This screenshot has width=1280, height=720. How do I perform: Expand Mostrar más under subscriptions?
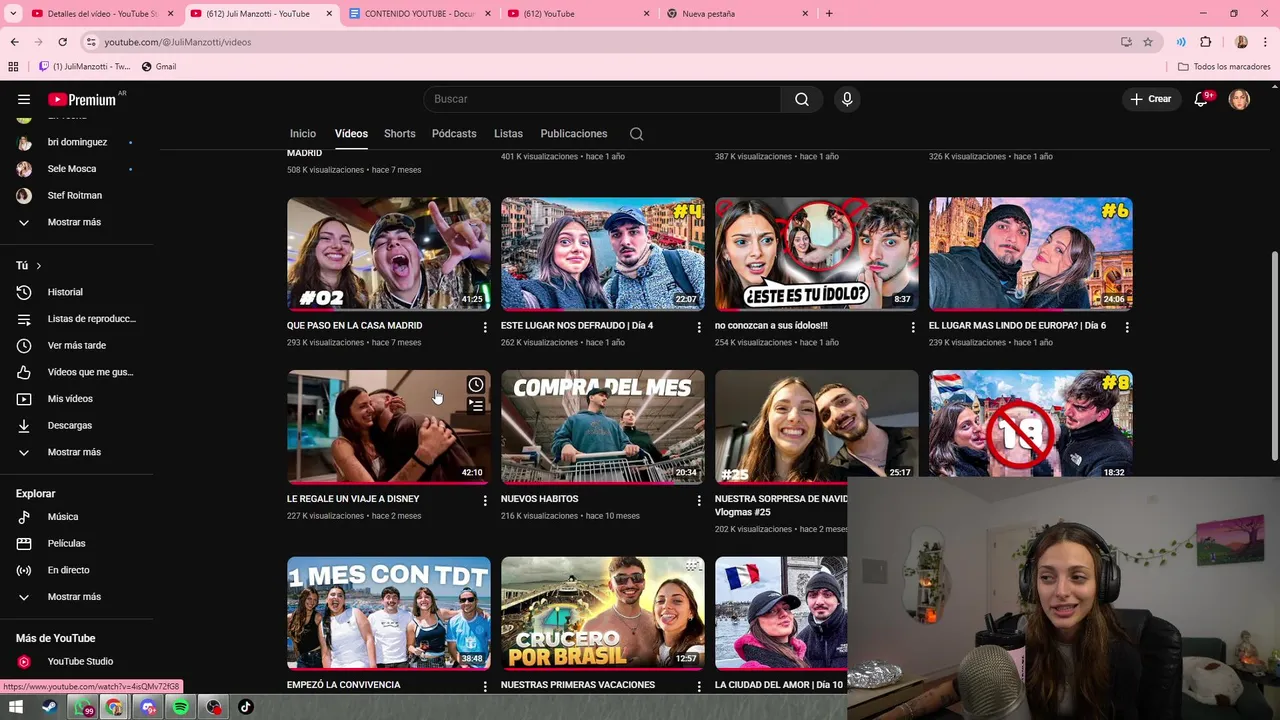coord(76,222)
